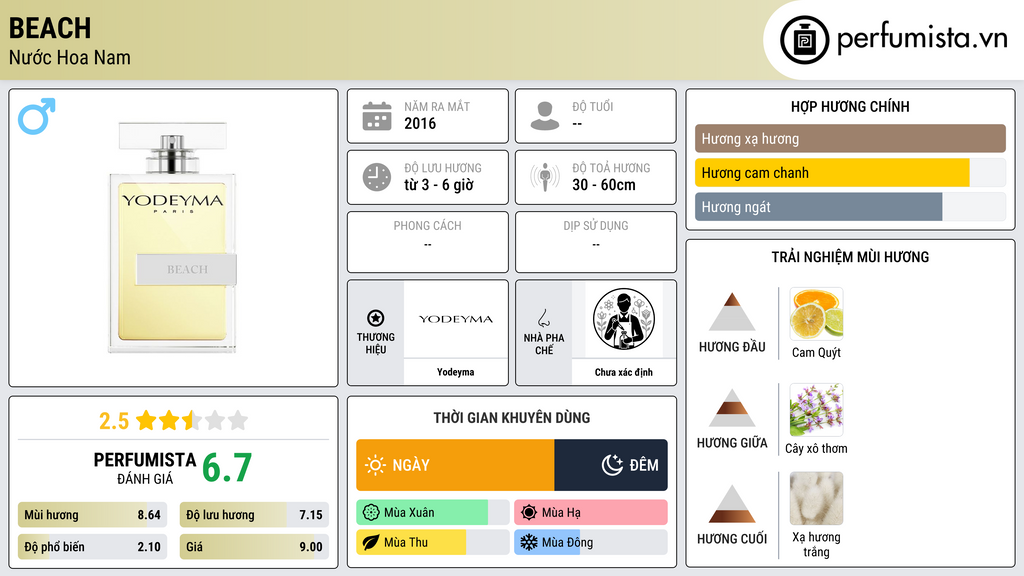
Task: Click the yellow star rating icons
Action: (192, 421)
